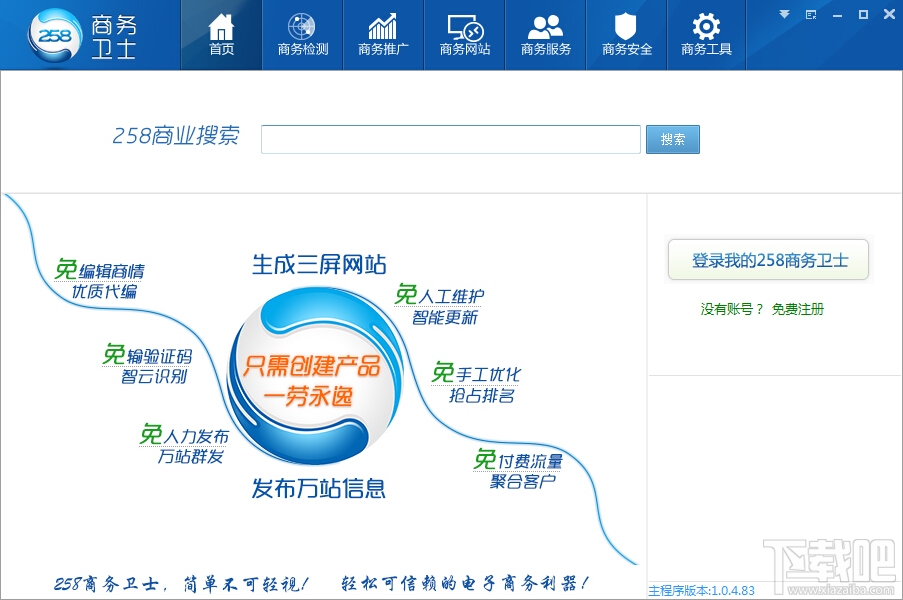The width and height of the screenshot is (903, 600).
Task: Click the 258 商务卫士 logo
Action: 82,36
